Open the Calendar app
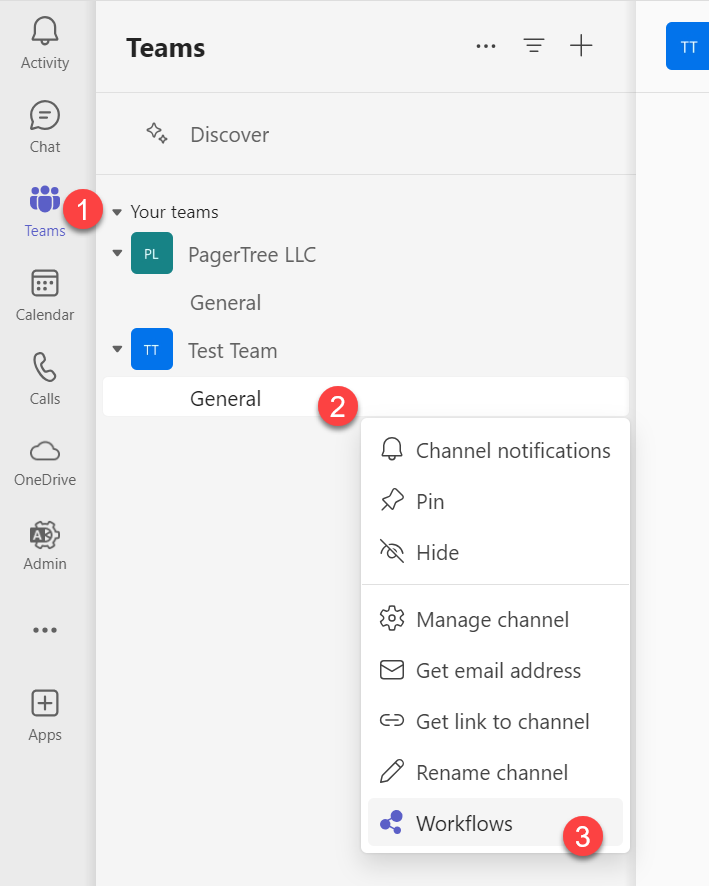The width and height of the screenshot is (709, 886). (44, 293)
